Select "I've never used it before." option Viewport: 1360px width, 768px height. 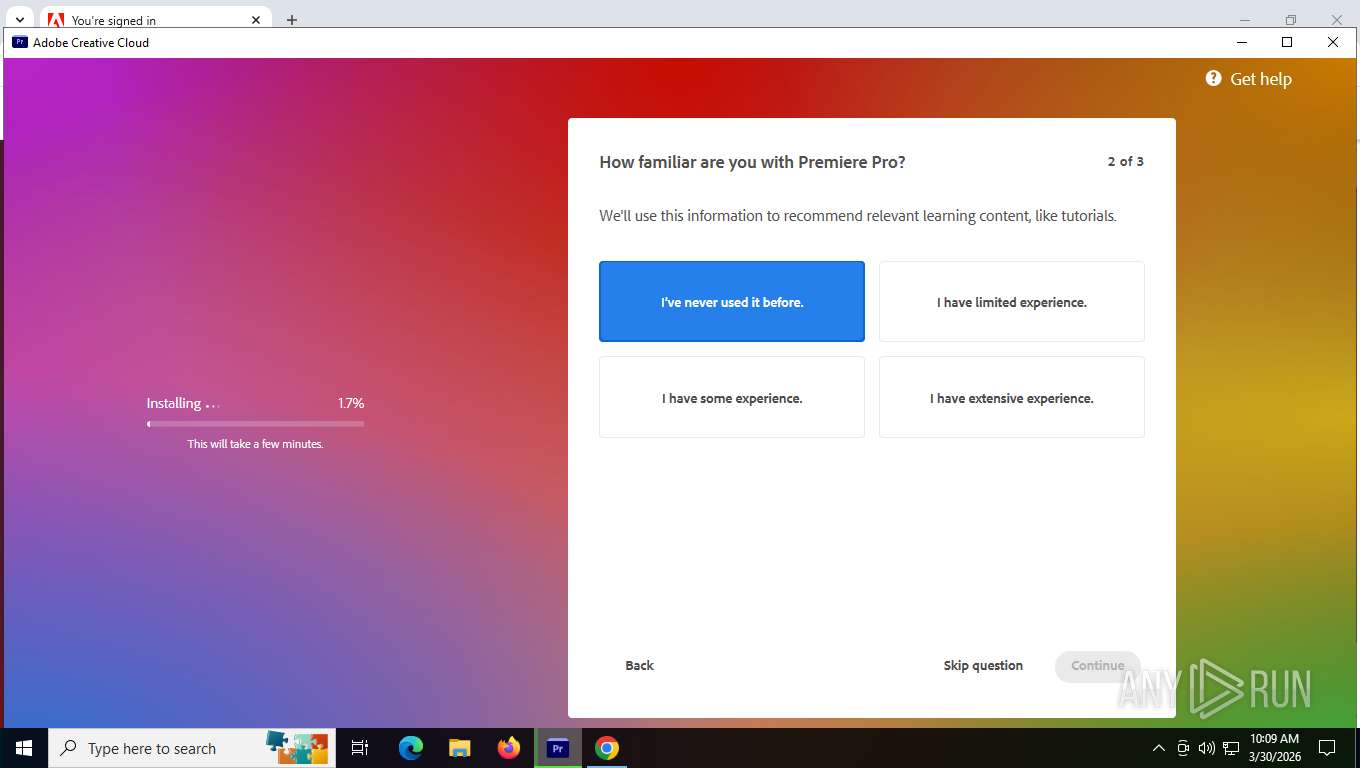732,302
